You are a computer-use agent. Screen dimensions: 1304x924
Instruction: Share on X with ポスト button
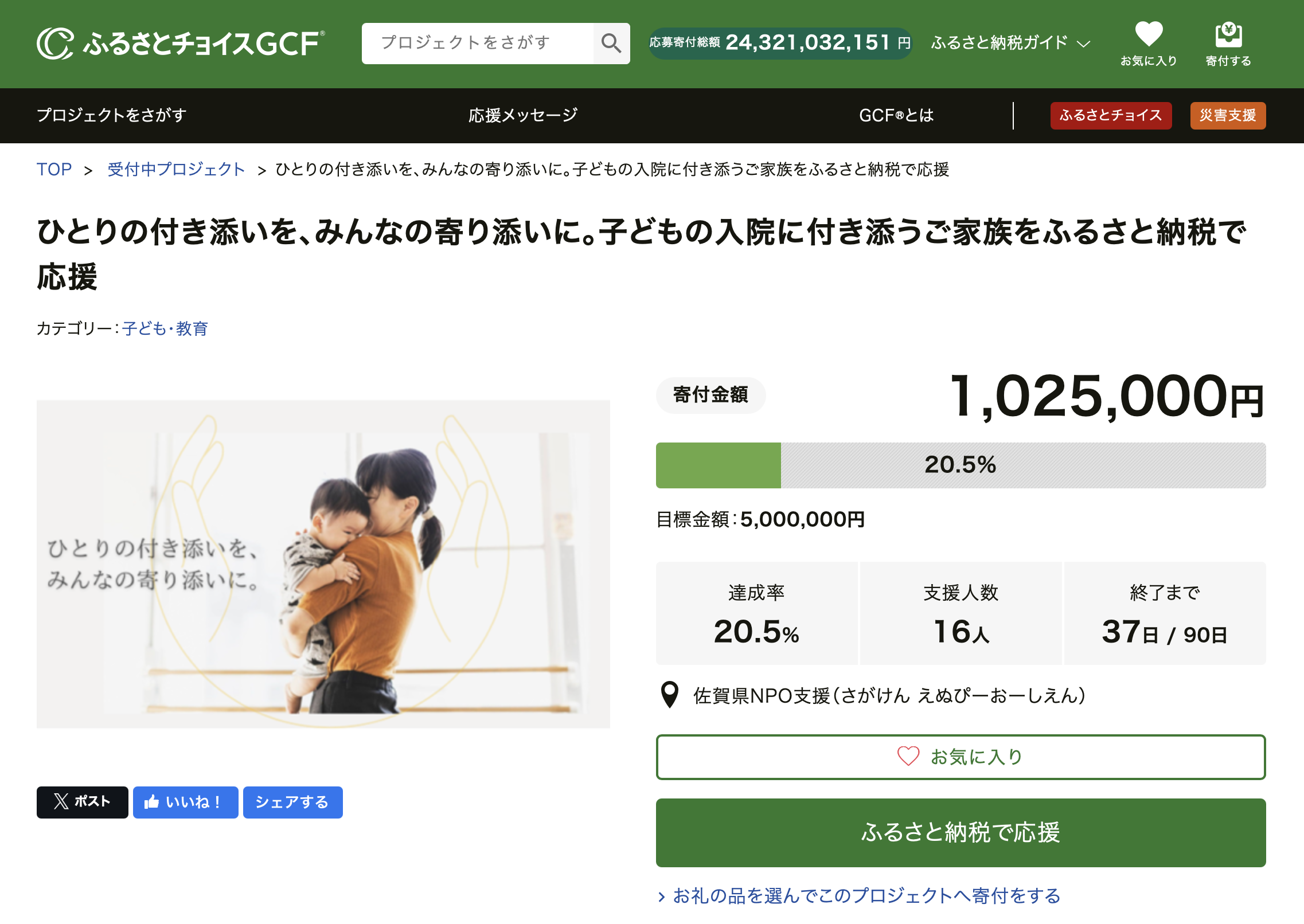click(82, 801)
